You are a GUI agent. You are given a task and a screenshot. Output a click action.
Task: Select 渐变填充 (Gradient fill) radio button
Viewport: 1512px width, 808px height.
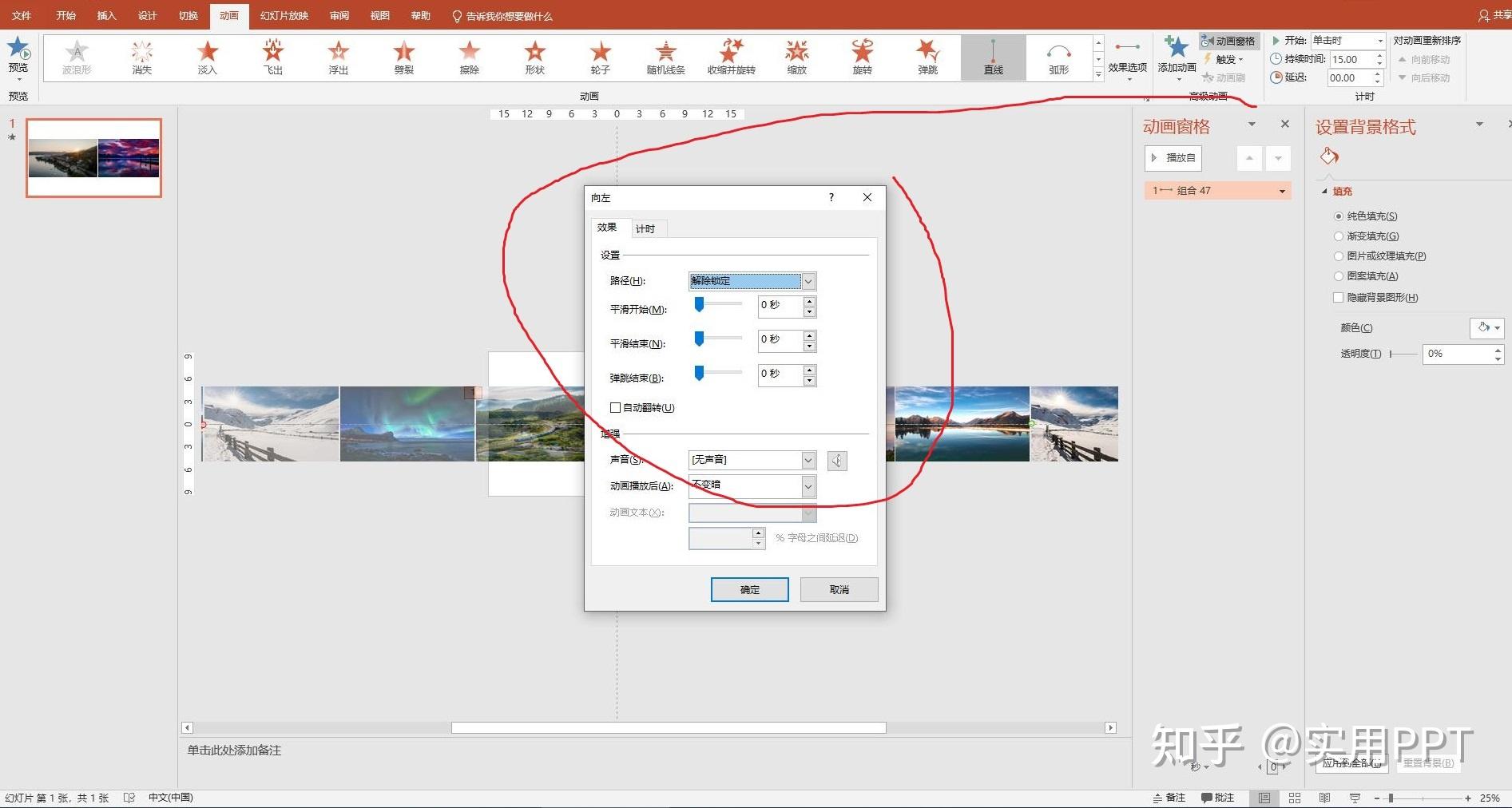coord(1339,236)
